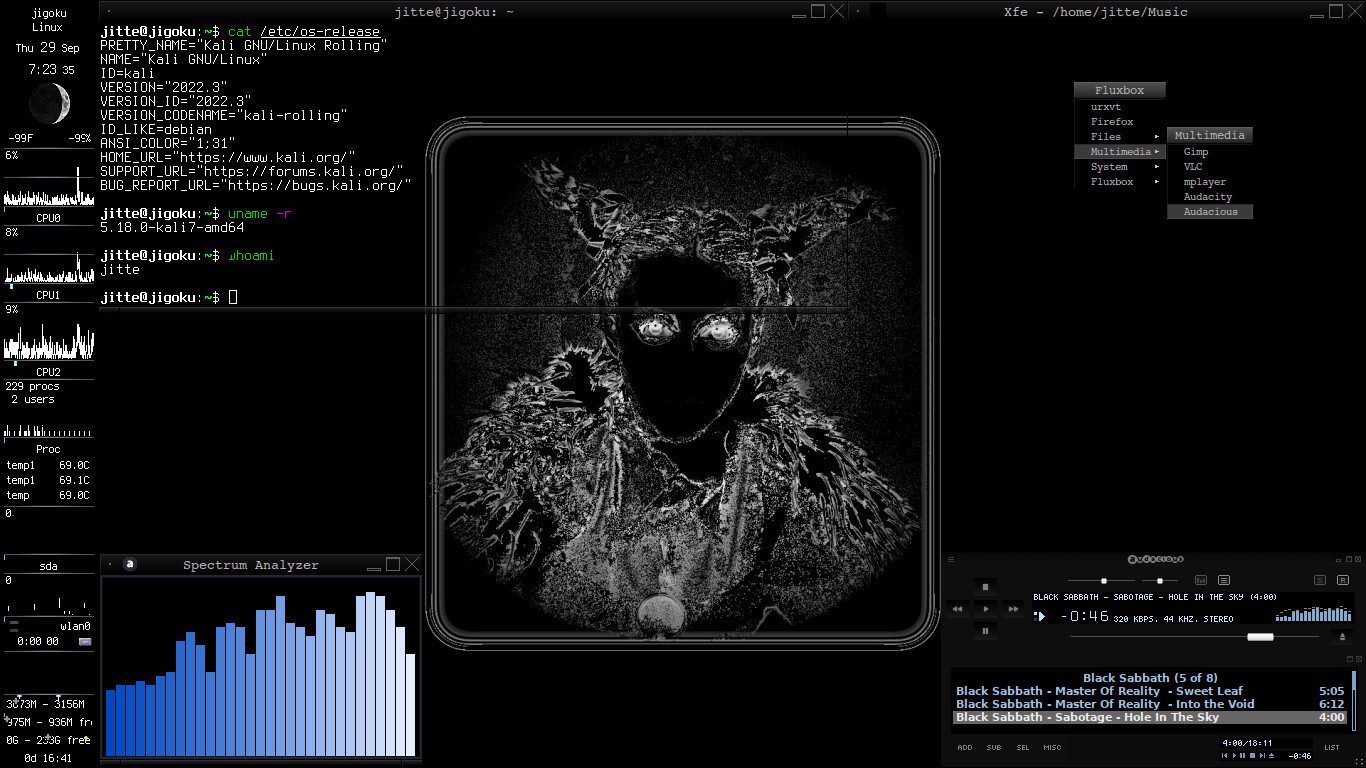Viewport: 1366px width, 768px height.
Task: Pause the song with large Pause button
Action: point(985,631)
